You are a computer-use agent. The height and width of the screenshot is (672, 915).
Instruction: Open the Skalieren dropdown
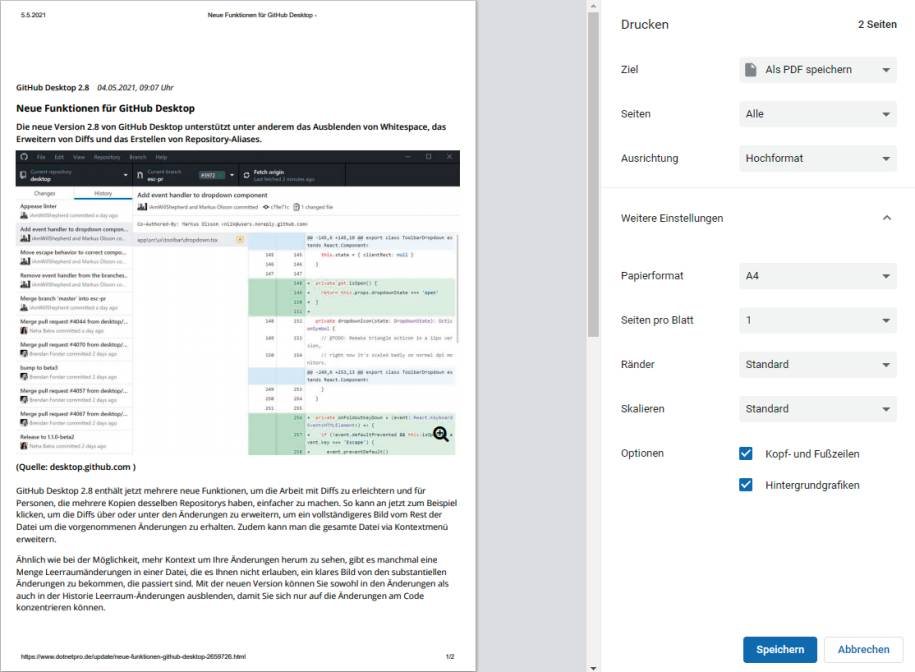click(818, 409)
